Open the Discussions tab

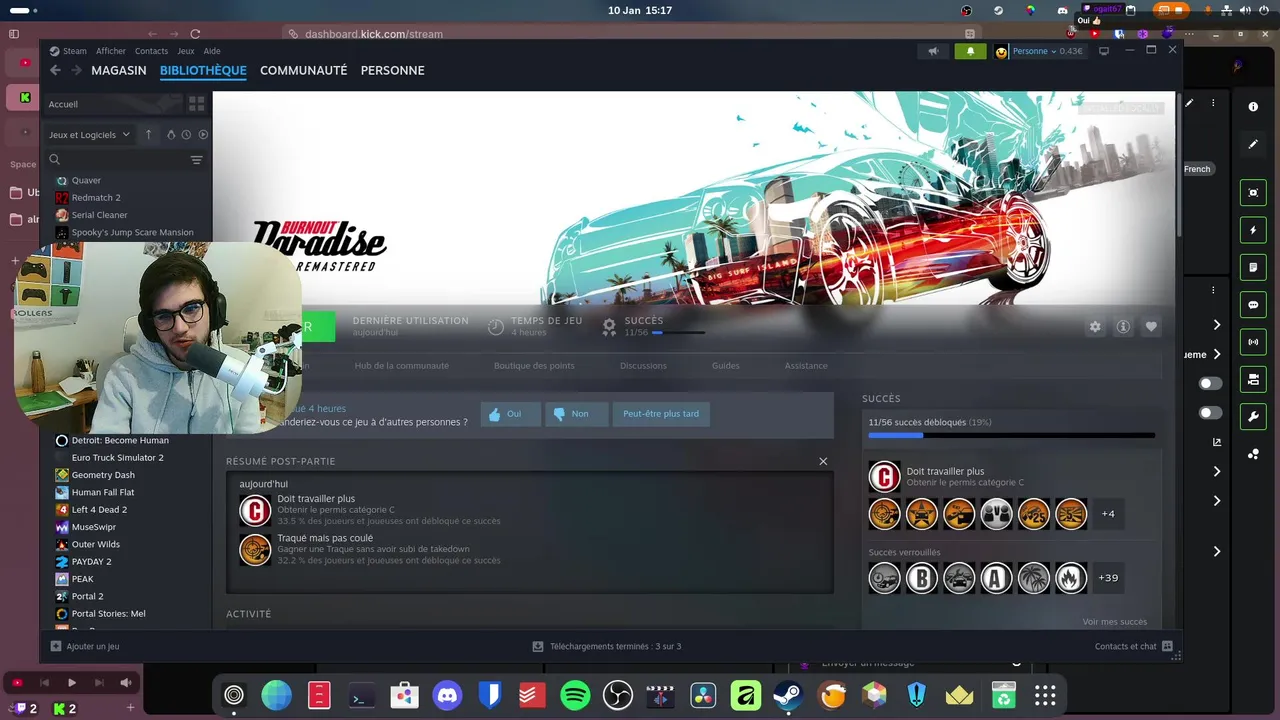643,366
